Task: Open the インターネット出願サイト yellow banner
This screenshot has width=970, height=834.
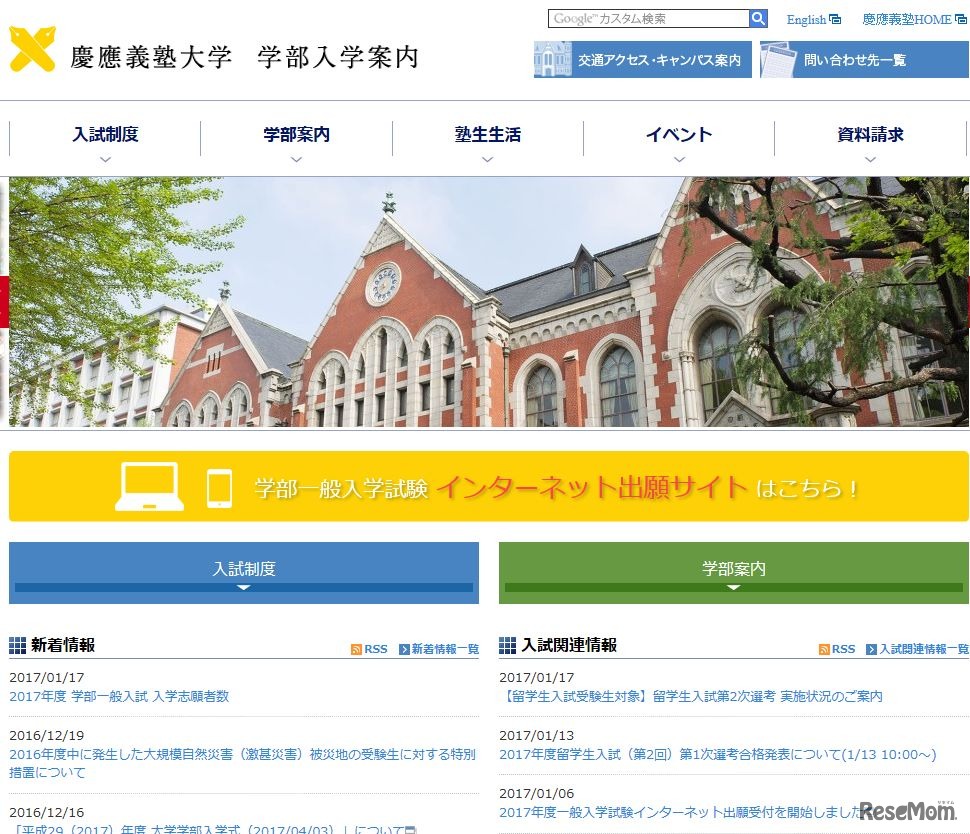Action: tap(489, 486)
